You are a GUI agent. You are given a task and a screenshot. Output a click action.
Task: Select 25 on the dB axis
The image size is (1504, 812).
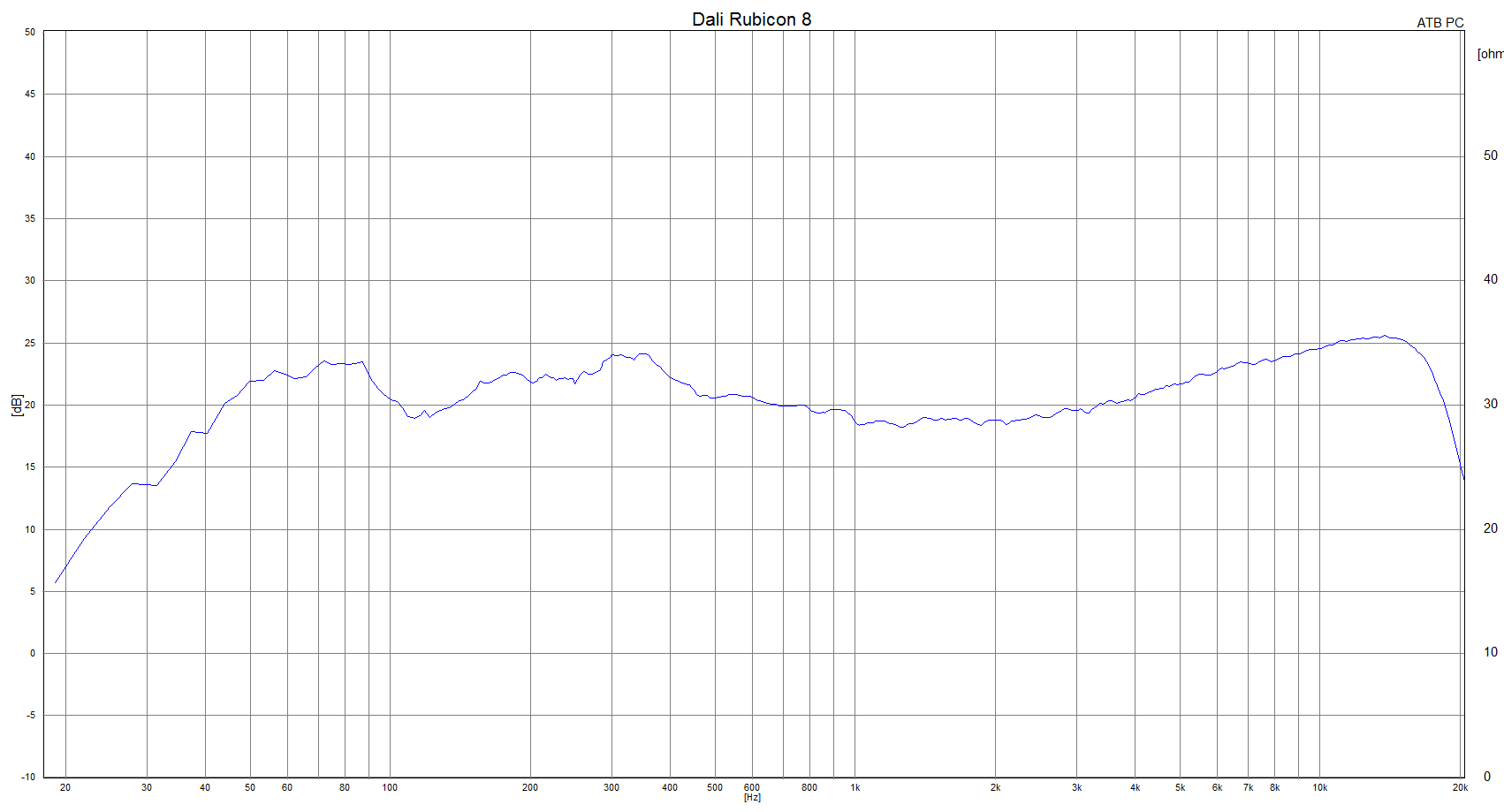pyautogui.click(x=30, y=343)
